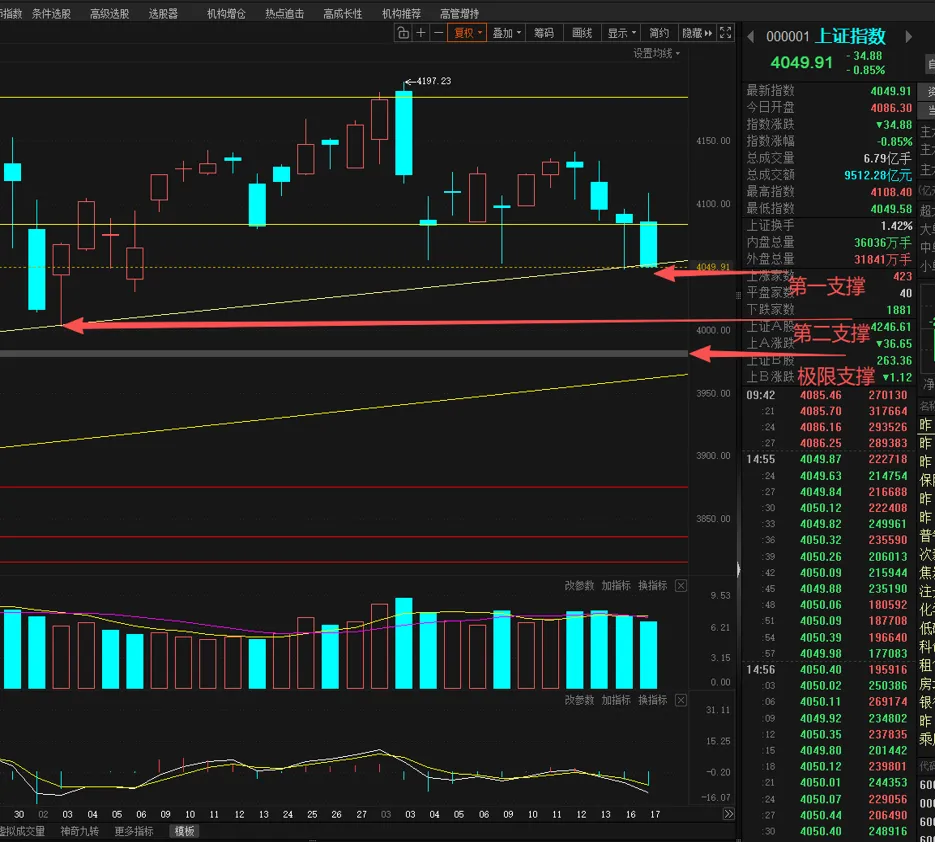Click the panel splitter arrow beside tick list

pos(738,570)
